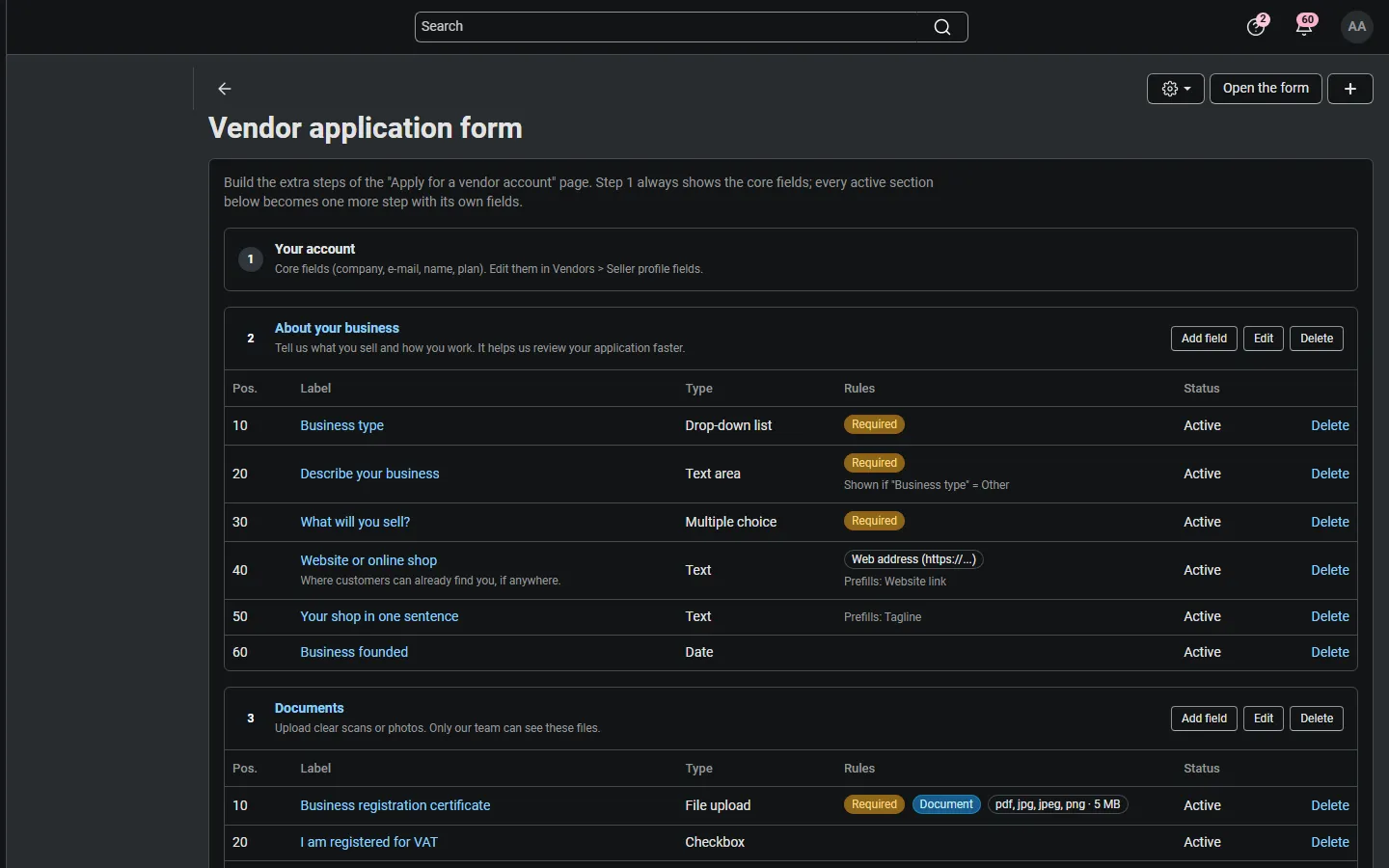Go back using the left arrow icon

coord(225,89)
